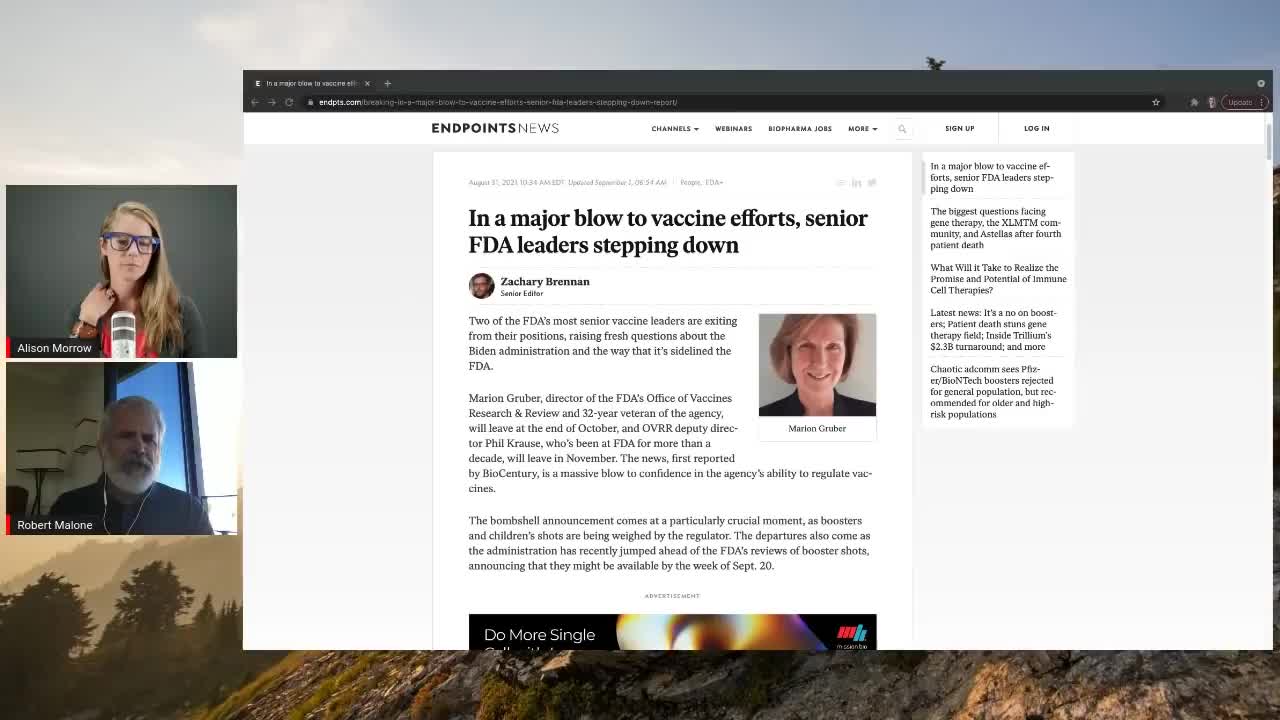
Task: Click the 'Senior Editor' title text
Action: pos(522,294)
